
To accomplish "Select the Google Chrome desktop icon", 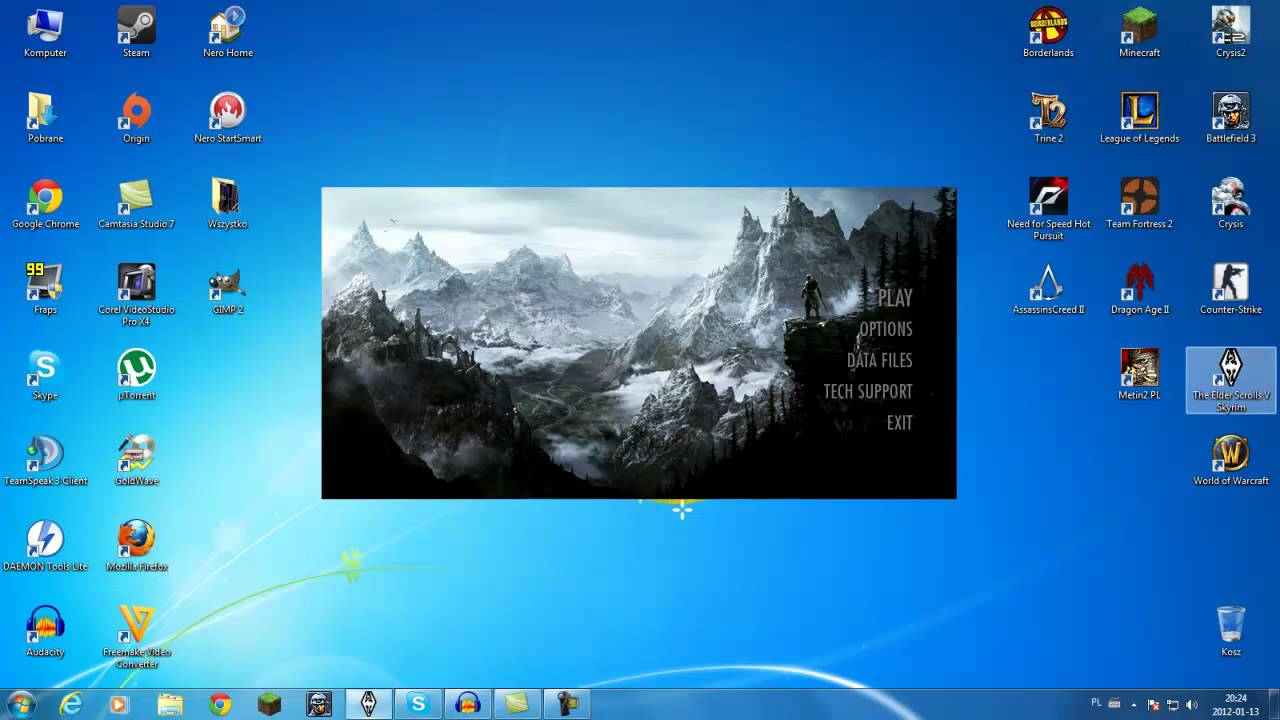I will click(x=45, y=205).
